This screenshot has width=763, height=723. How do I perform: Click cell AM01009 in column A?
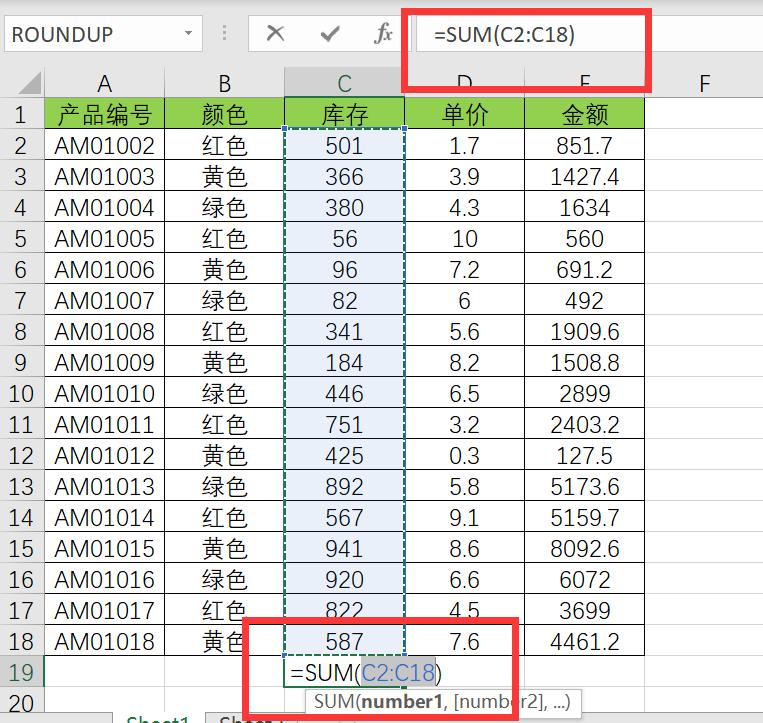104,363
